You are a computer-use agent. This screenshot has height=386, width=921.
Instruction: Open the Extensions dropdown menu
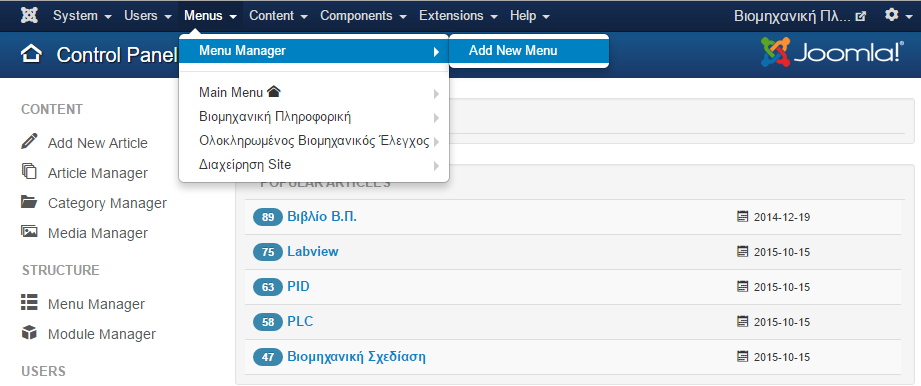pos(458,16)
